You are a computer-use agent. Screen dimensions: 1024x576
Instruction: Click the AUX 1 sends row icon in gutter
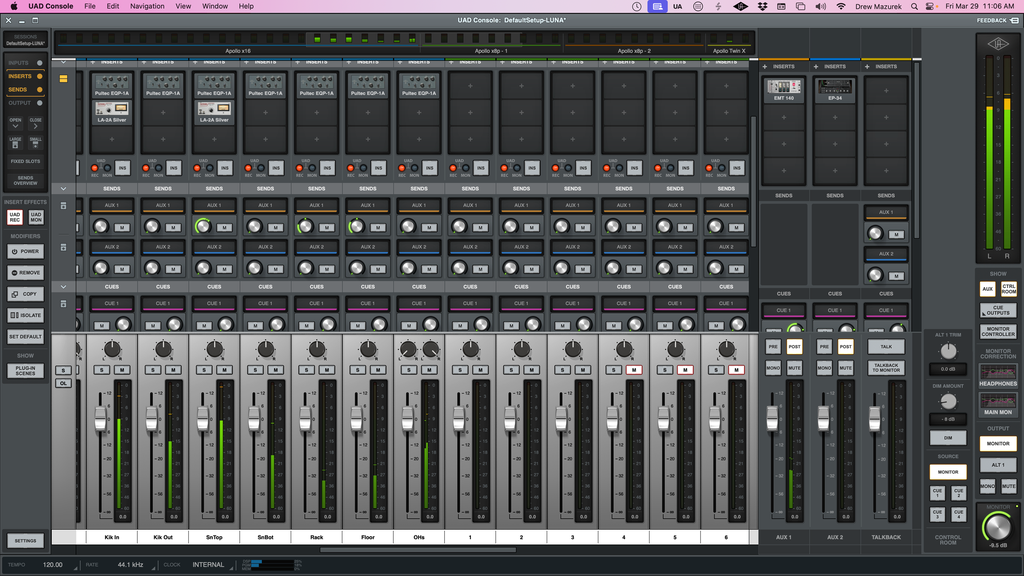pyautogui.click(x=63, y=206)
